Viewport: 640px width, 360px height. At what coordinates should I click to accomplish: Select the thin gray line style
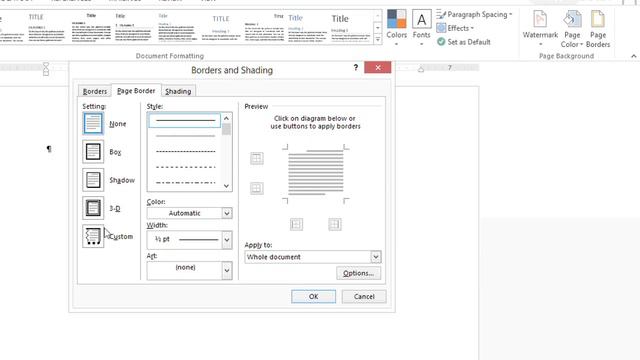click(x=185, y=136)
